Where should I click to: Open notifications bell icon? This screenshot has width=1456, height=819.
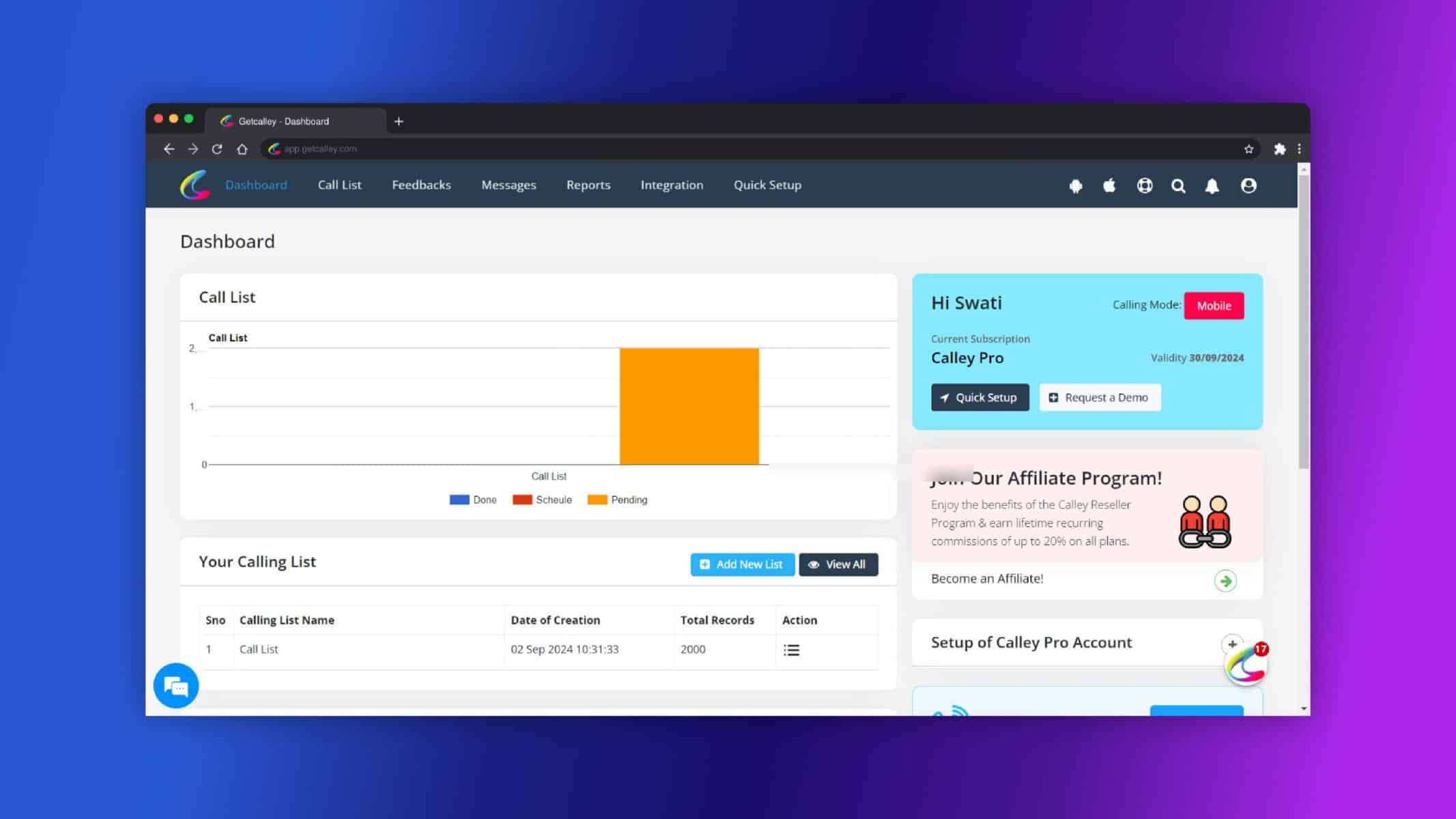[x=1213, y=185]
